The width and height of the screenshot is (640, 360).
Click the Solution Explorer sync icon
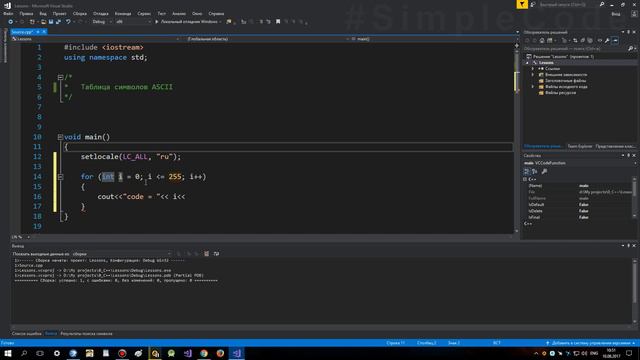[x=575, y=40]
